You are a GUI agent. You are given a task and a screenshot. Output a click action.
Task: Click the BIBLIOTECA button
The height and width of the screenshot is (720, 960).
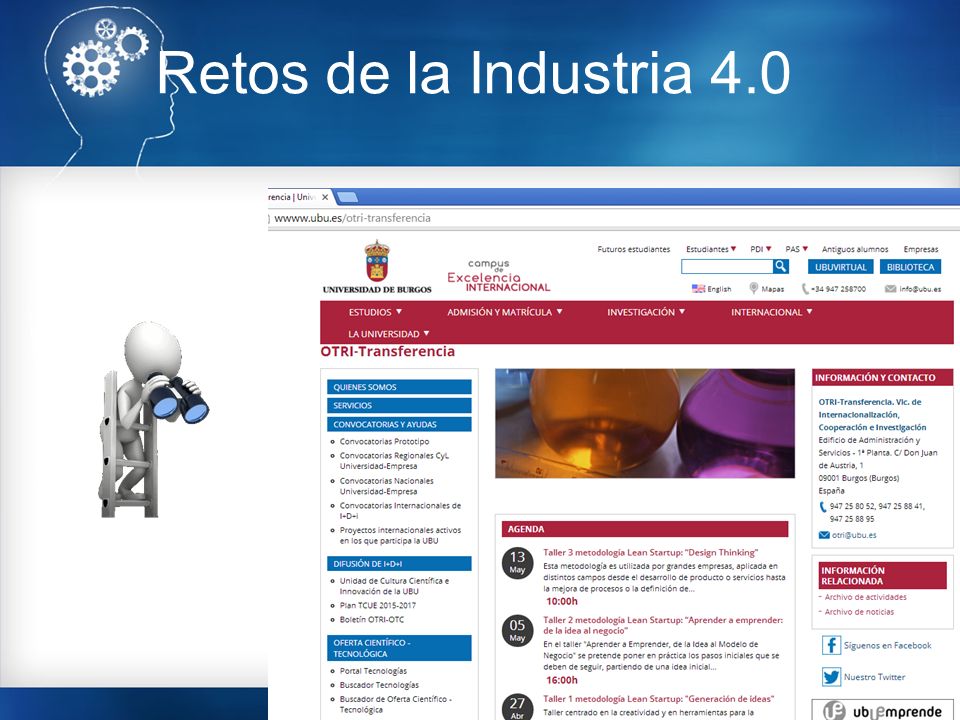pos(910,267)
